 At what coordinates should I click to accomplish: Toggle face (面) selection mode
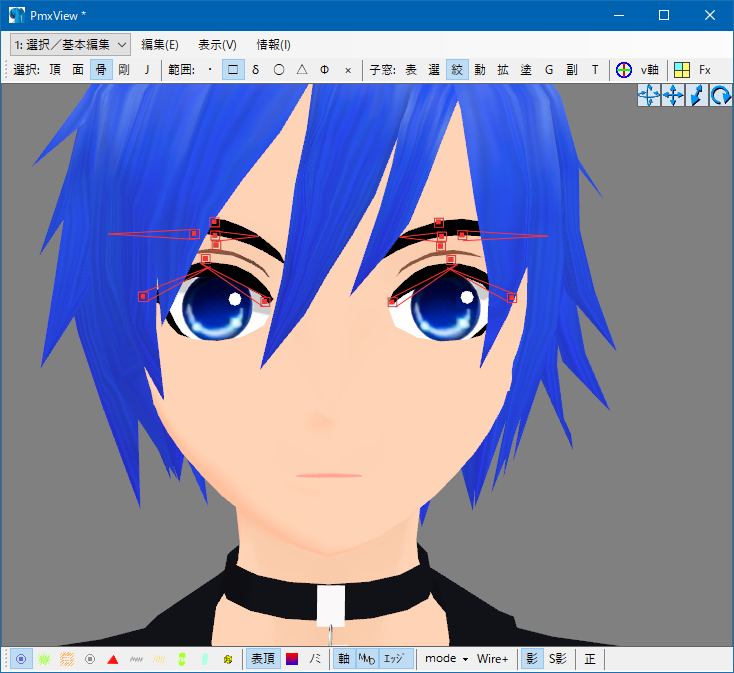click(78, 70)
